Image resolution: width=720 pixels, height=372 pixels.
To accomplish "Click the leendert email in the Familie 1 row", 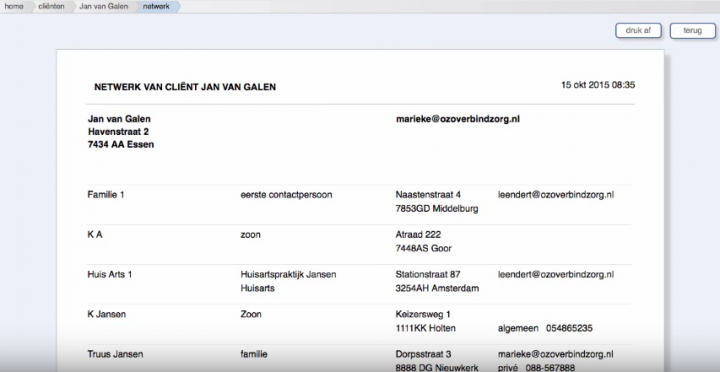I will (x=556, y=195).
